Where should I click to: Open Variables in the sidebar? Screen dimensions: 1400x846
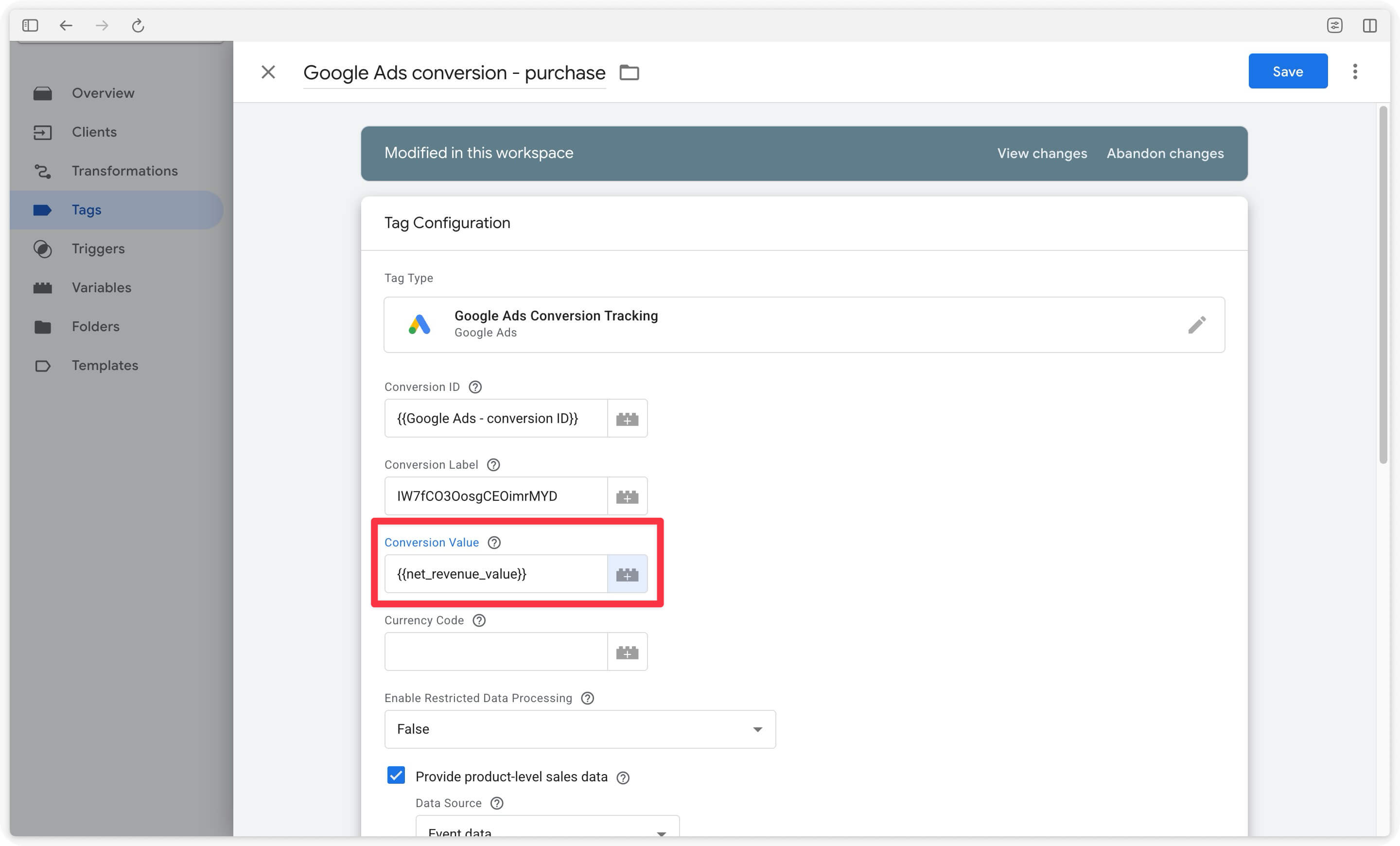[117, 288]
